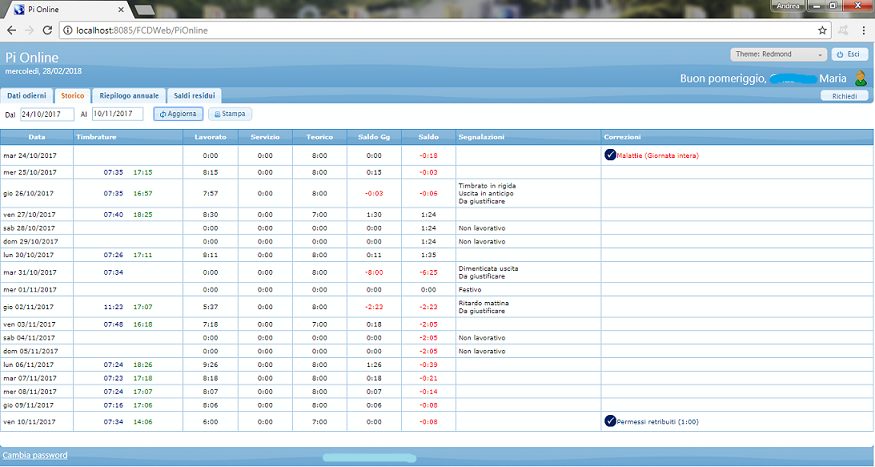Select the Saldi residui tab

193,96
